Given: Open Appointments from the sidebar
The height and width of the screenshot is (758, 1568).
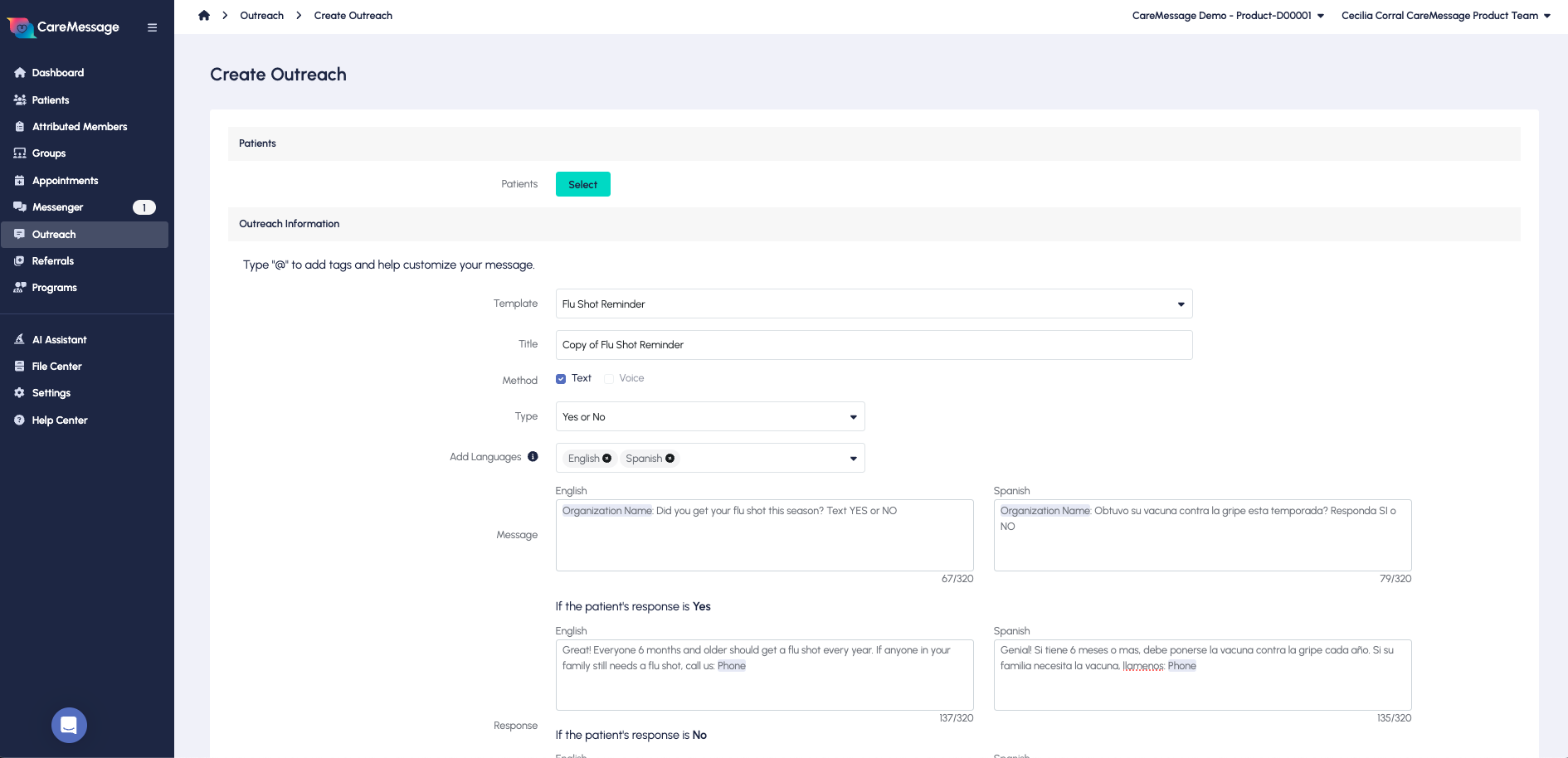Looking at the screenshot, I should [65, 181].
